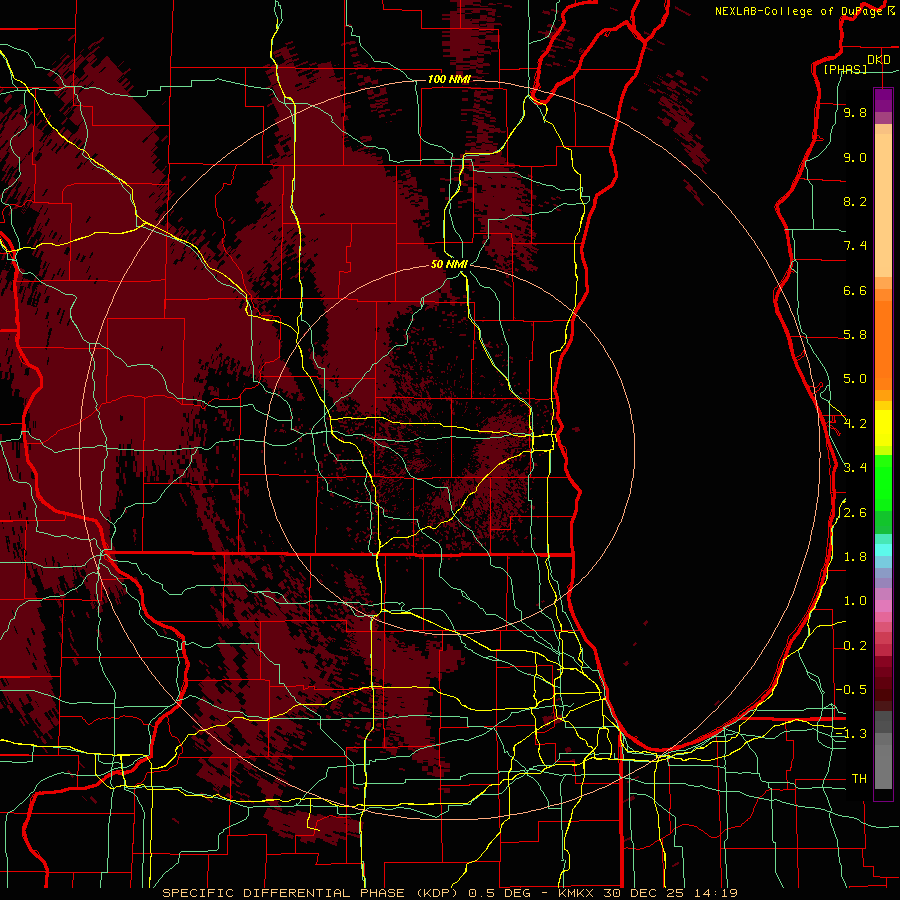900x900 pixels.
Task: Pick the pink segment of color bar
Action: pos(883,606)
